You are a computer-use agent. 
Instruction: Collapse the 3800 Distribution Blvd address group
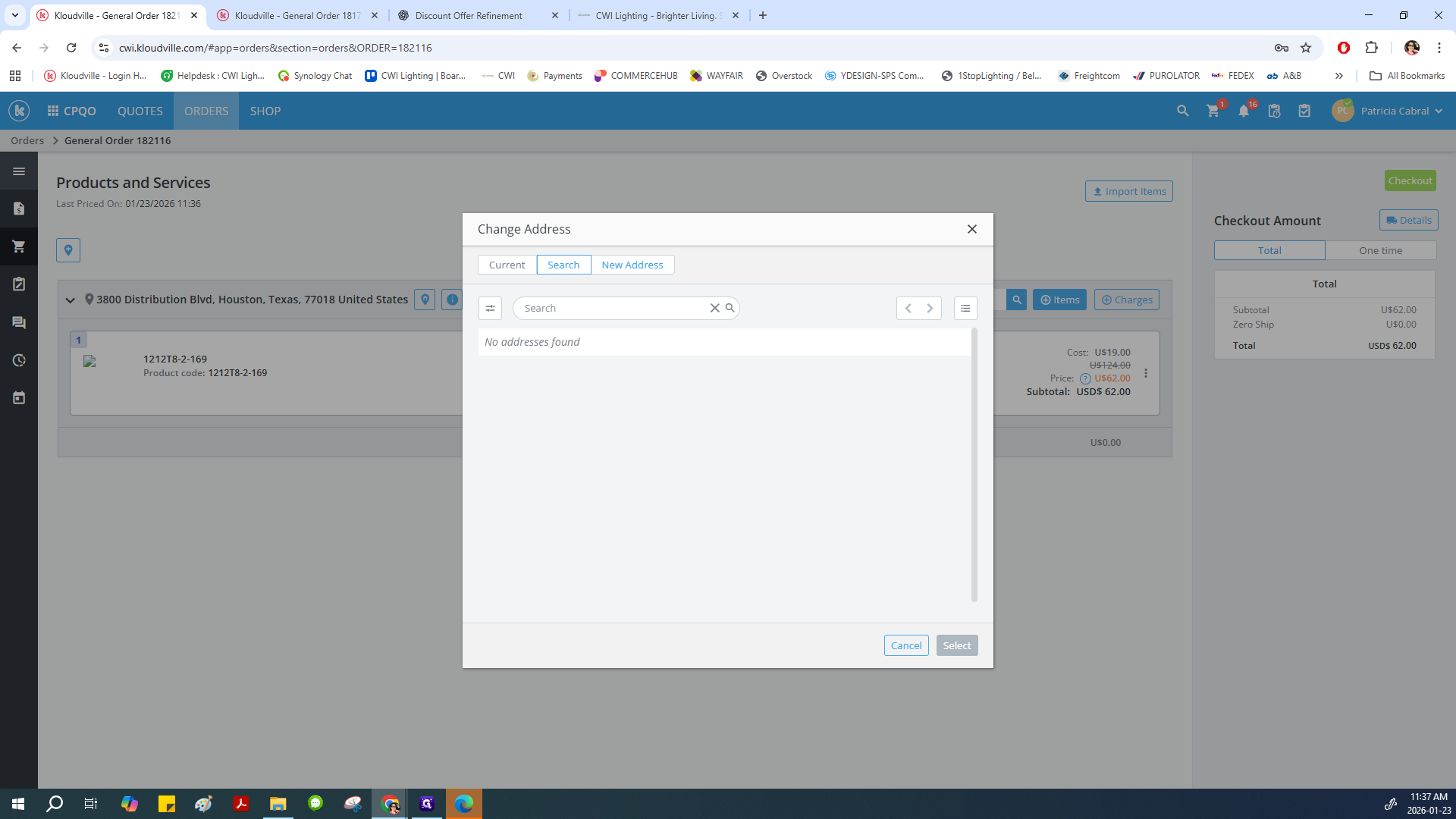71,300
